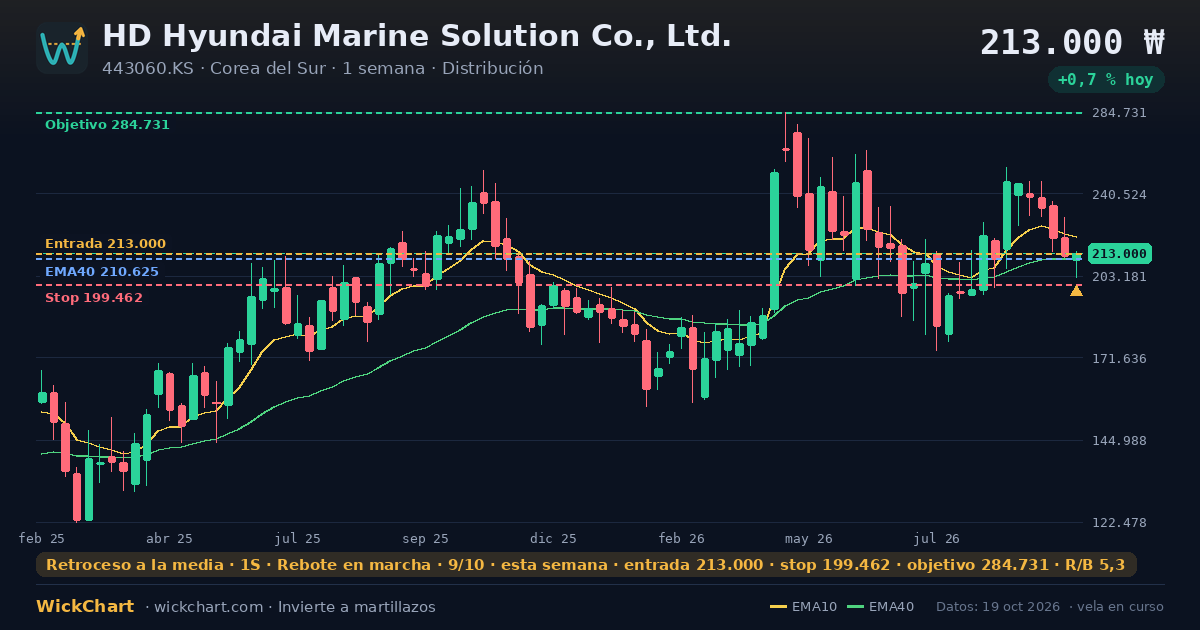
Task: Click the 240.524 price axis label
Action: [x=1119, y=195]
